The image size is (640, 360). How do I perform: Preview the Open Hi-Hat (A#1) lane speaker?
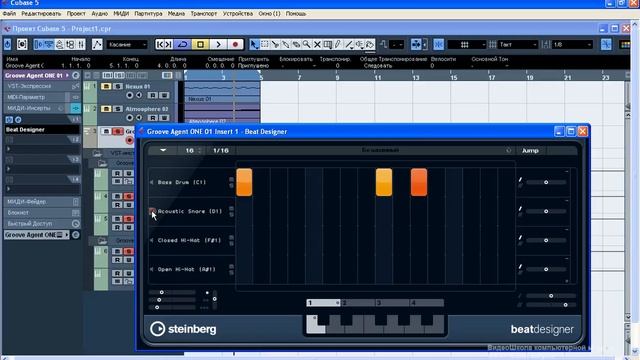coord(152,269)
